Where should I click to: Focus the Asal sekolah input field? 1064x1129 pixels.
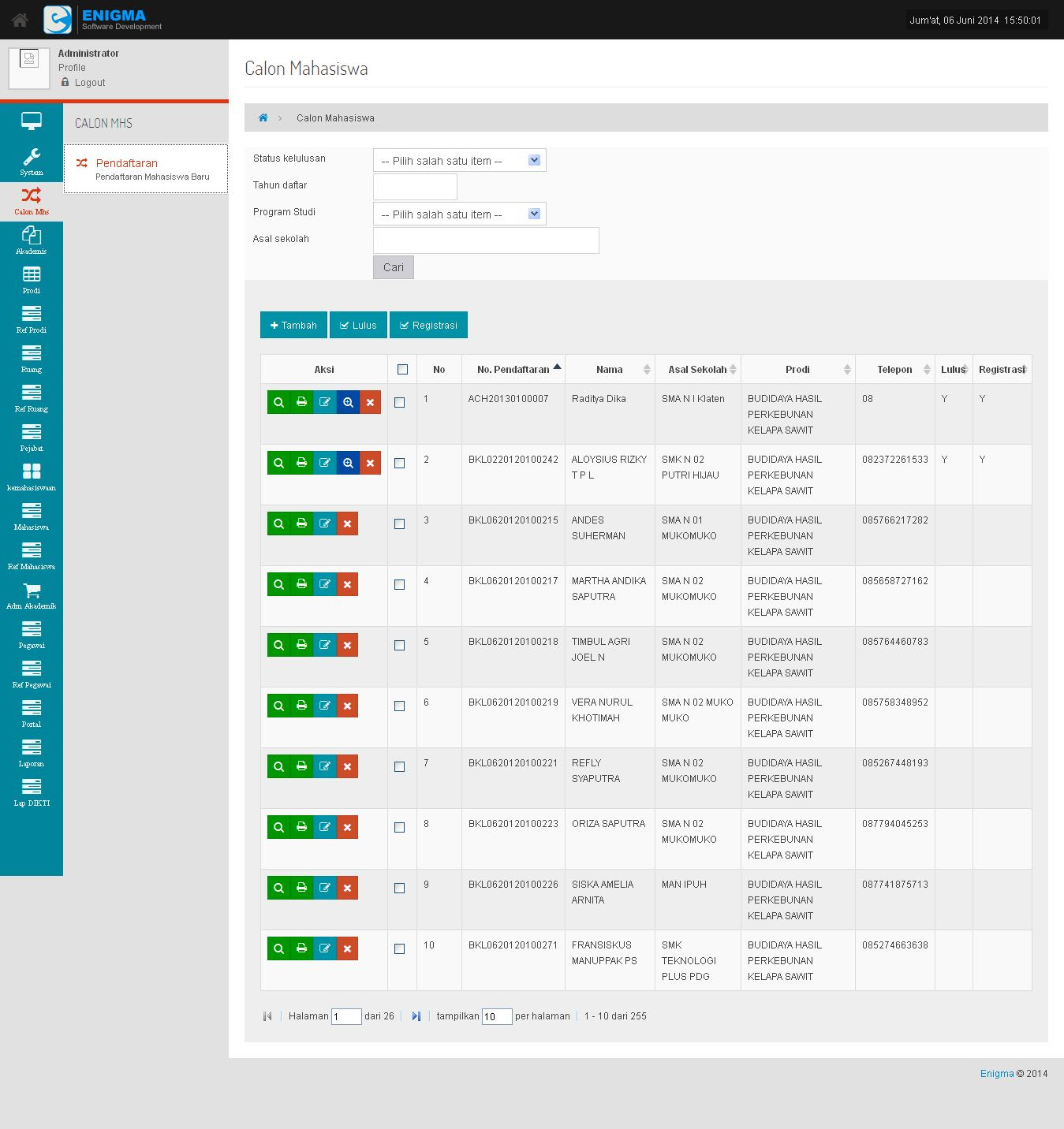click(486, 240)
